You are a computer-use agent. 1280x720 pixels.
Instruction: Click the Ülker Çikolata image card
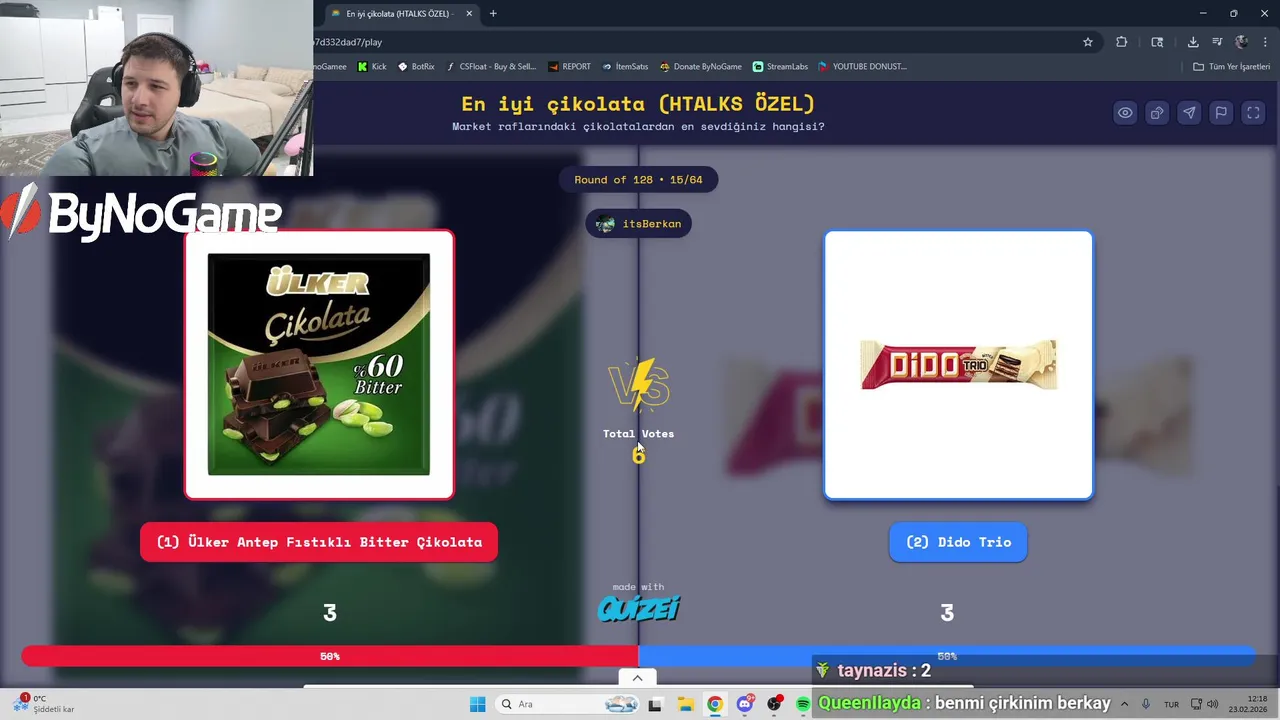(x=319, y=365)
